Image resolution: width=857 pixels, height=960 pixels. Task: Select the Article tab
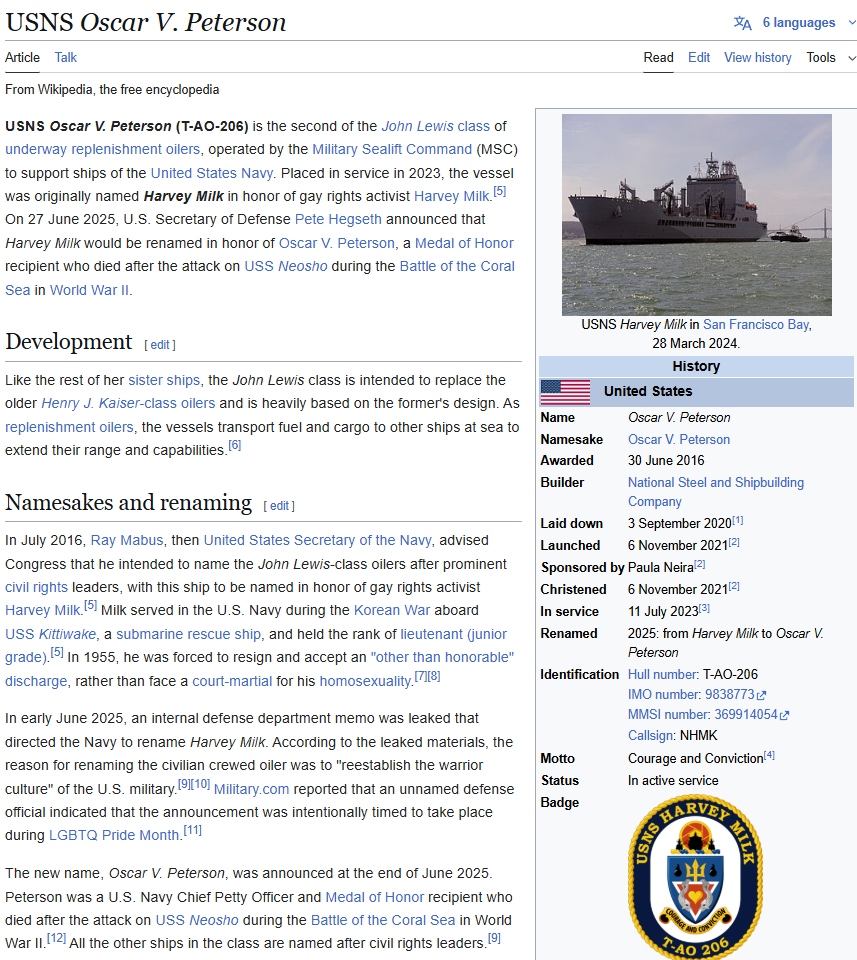click(x=23, y=58)
